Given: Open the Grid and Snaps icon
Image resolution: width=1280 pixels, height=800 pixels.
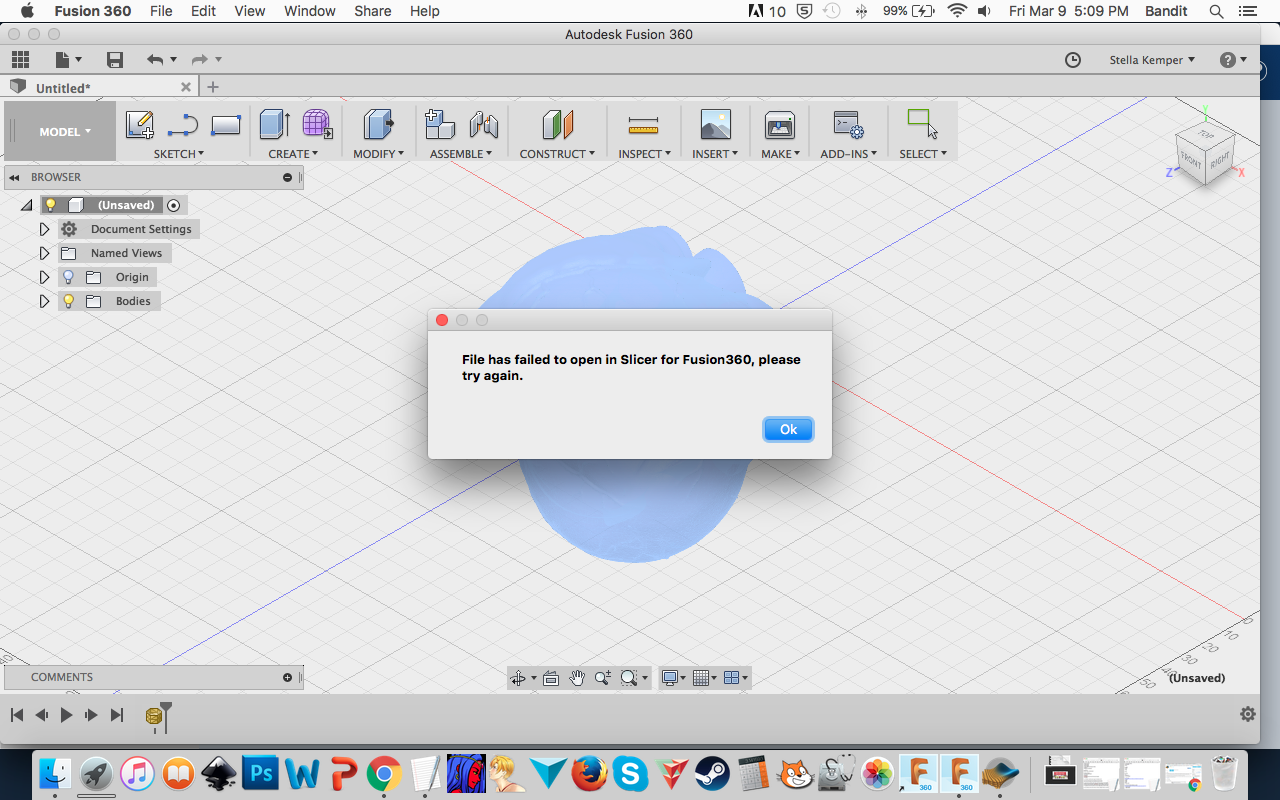Looking at the screenshot, I should tap(700, 678).
